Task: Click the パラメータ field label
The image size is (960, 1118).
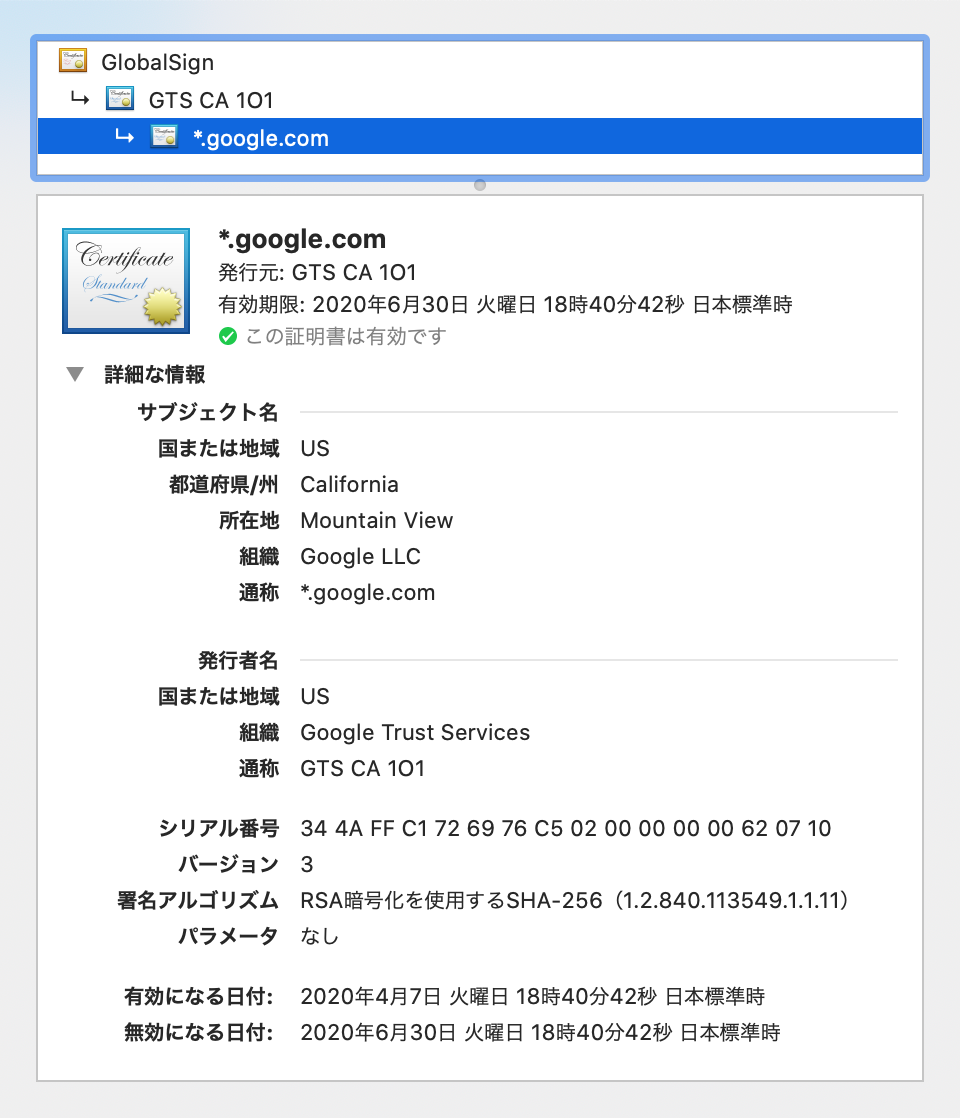Action: pyautogui.click(x=228, y=936)
